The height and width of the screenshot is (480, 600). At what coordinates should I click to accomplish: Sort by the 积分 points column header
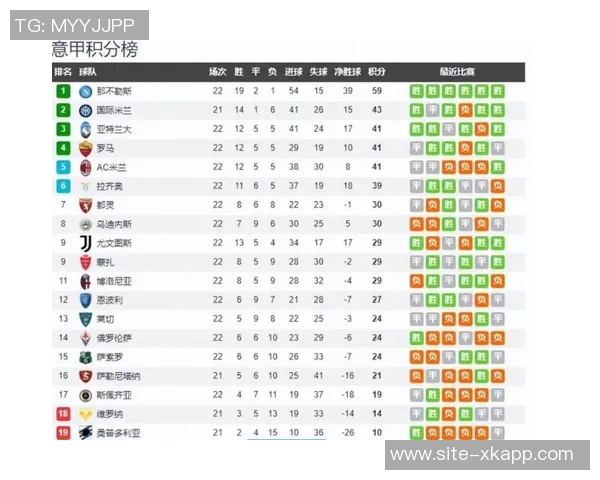pyautogui.click(x=377, y=72)
